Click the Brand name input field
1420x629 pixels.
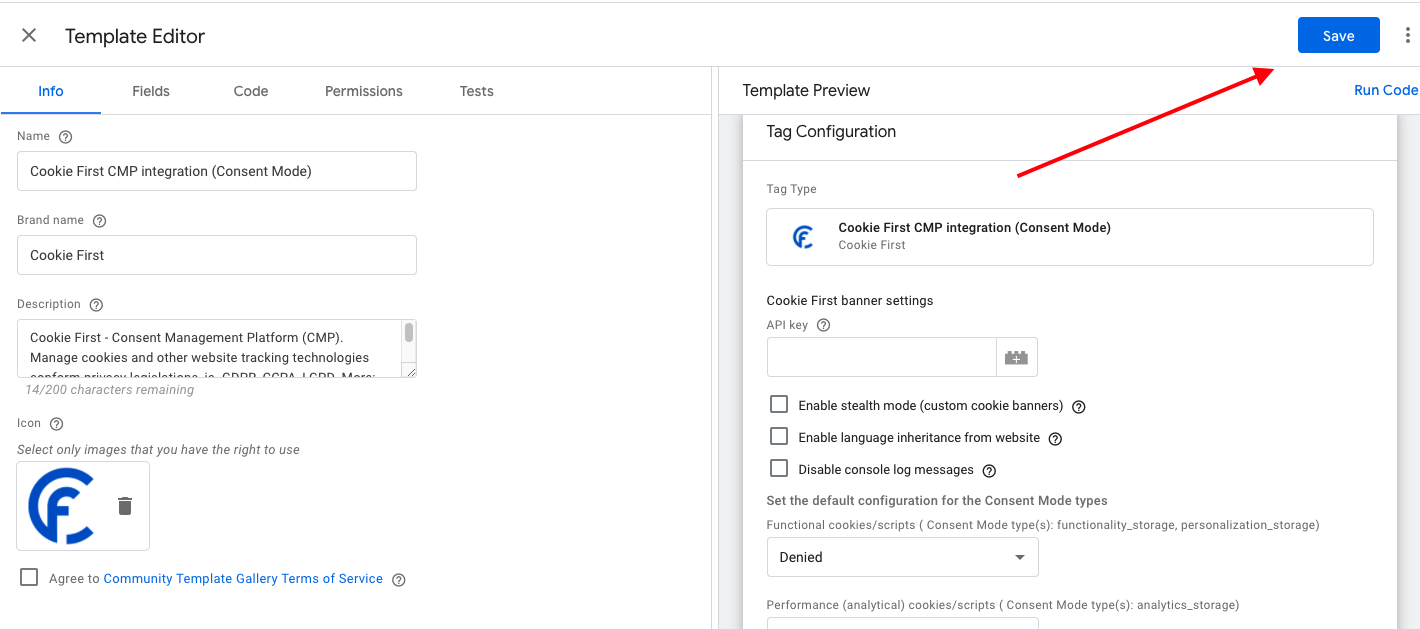(217, 255)
